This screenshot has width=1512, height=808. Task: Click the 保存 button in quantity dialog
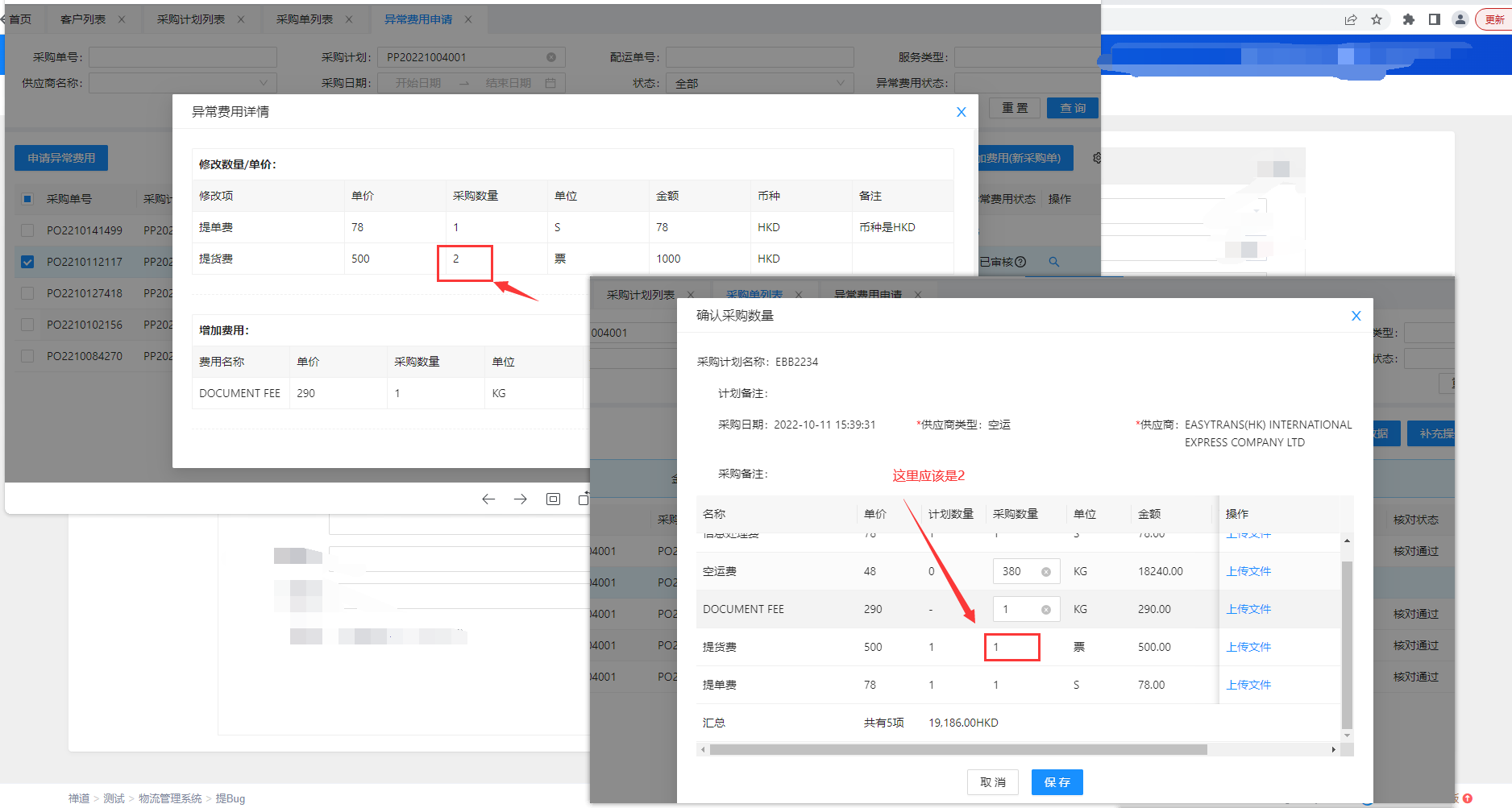1057,782
